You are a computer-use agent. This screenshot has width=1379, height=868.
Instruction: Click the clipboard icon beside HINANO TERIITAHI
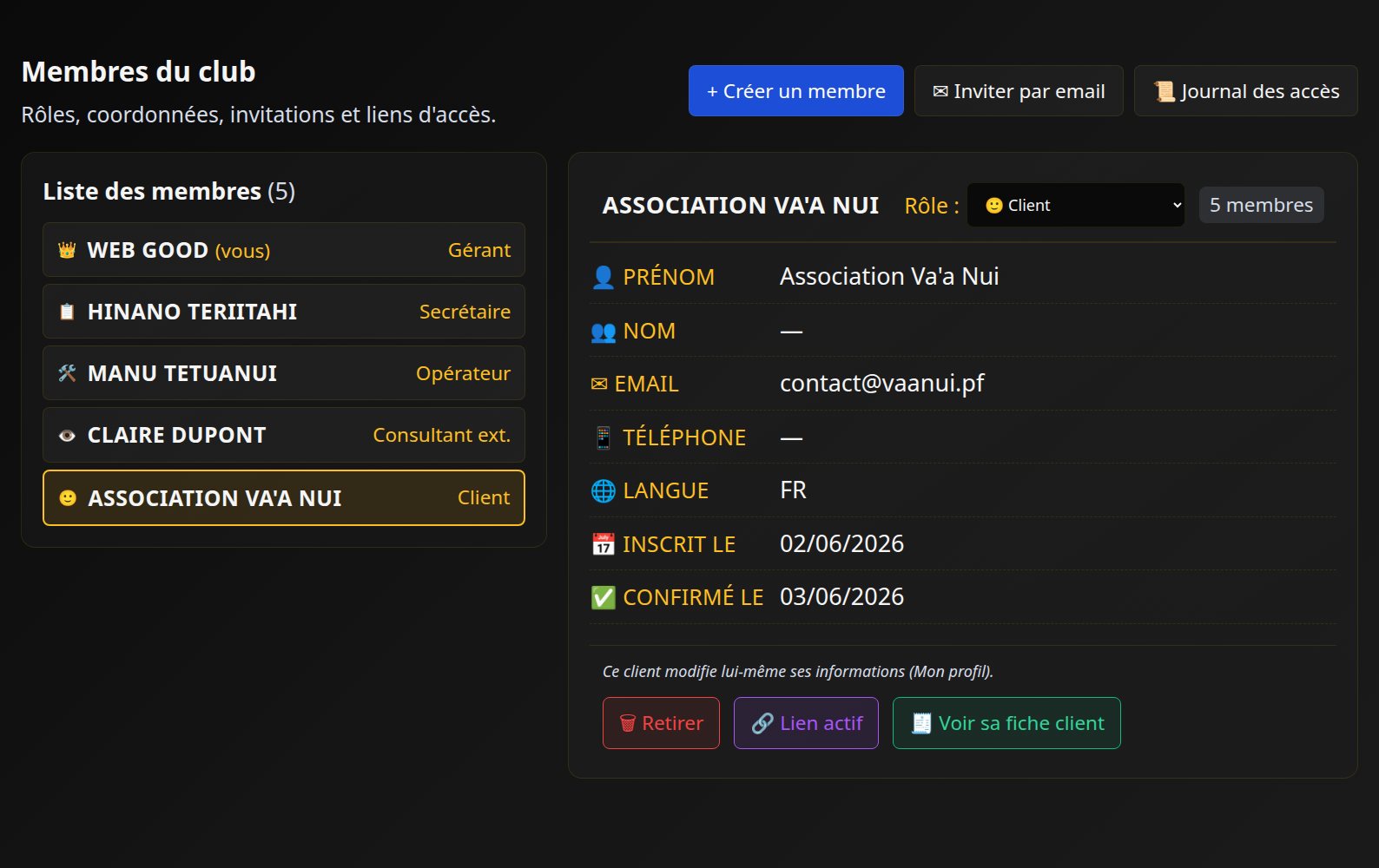click(67, 312)
